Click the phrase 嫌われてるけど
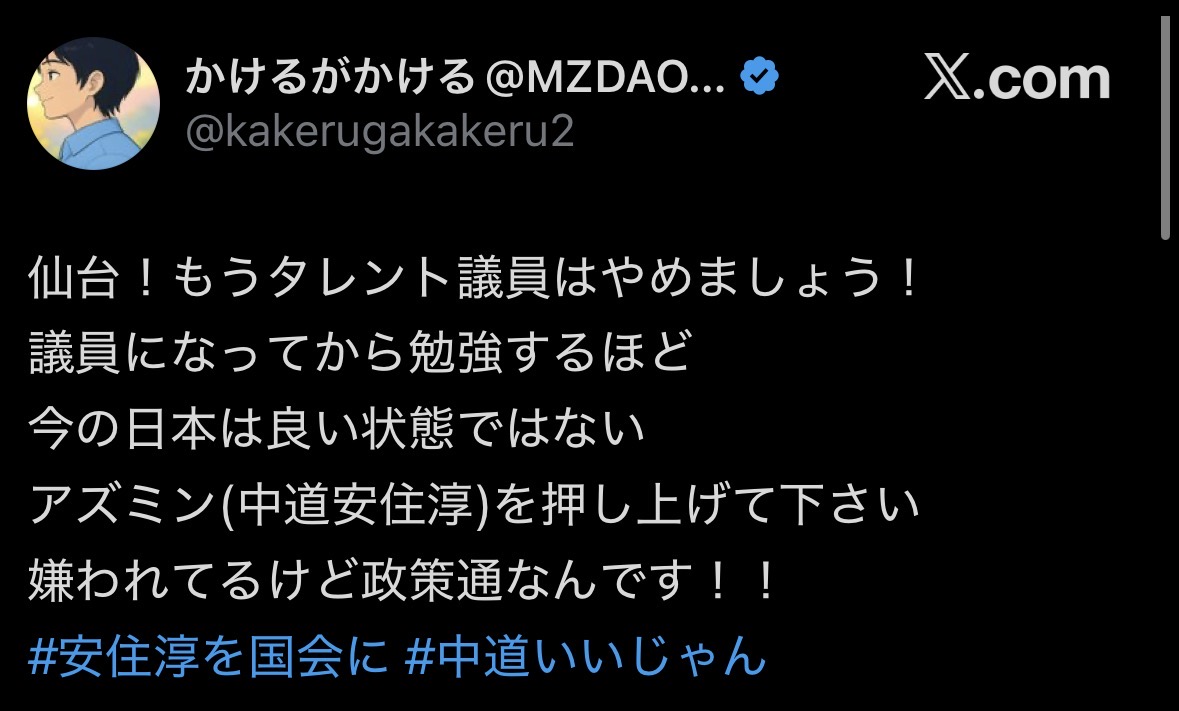The image size is (1179, 711). (193, 580)
